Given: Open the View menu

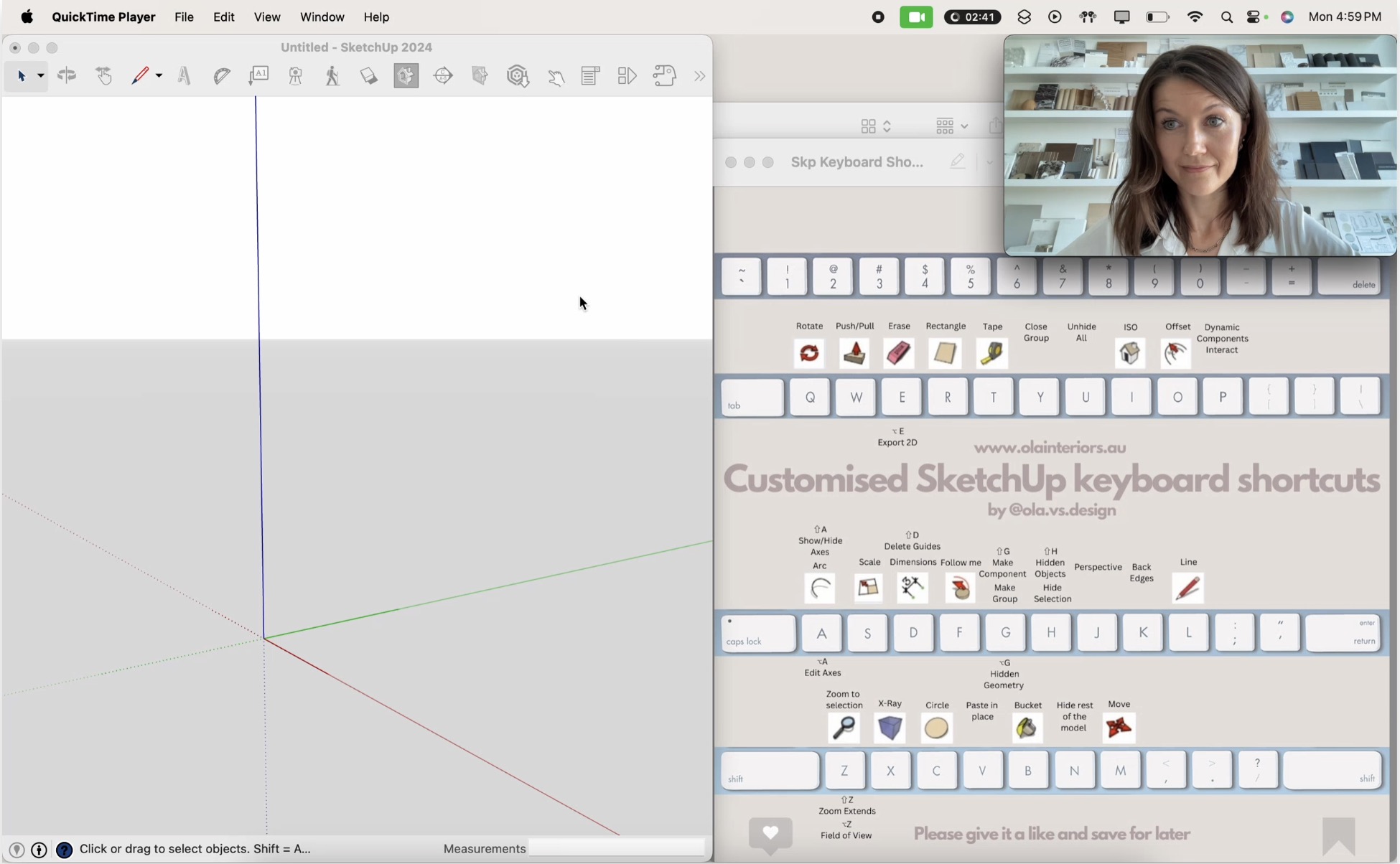Looking at the screenshot, I should click(x=266, y=17).
